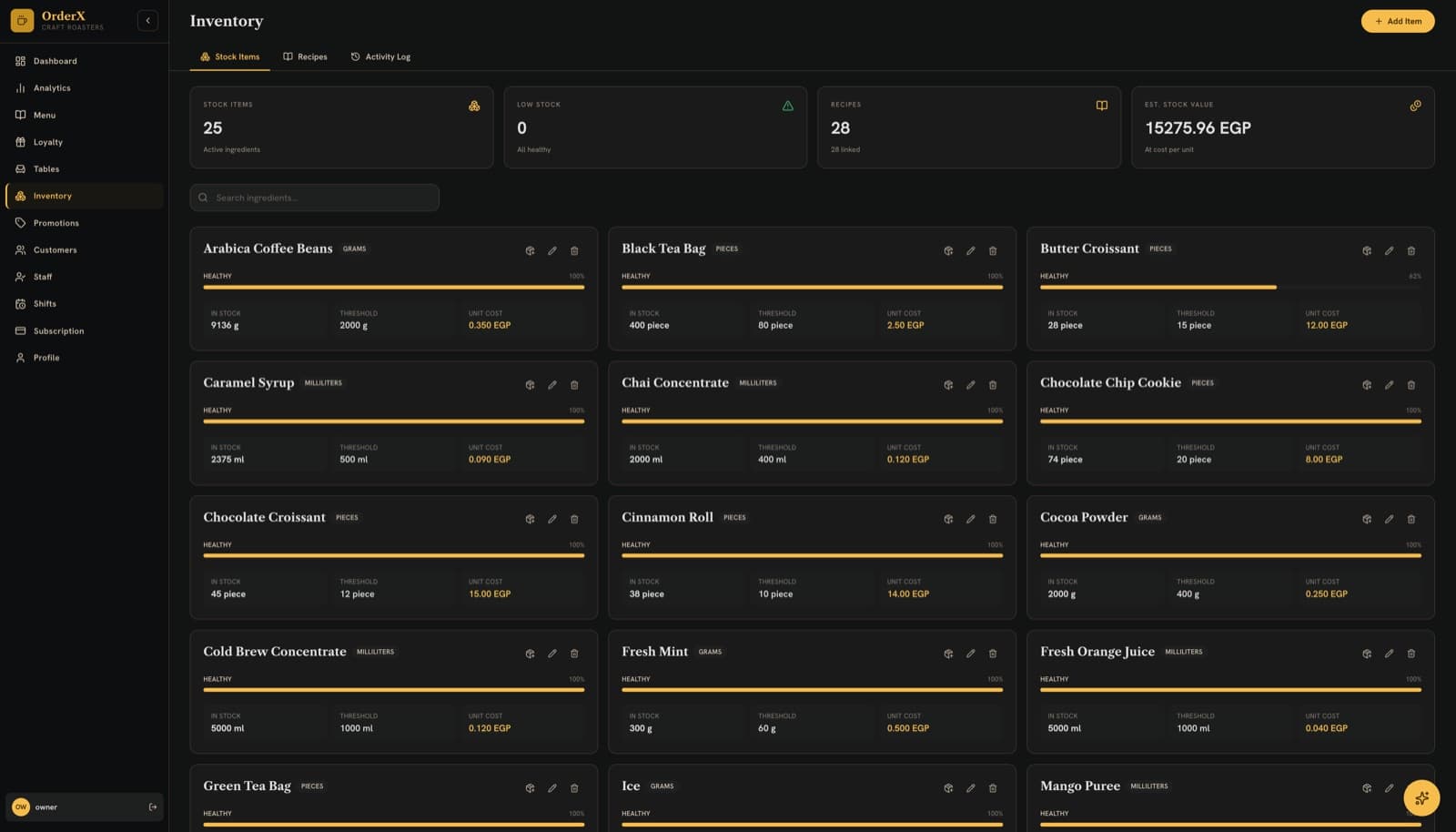Delete the Black Tea Bag item
Image resolution: width=1456 pixels, height=832 pixels.
tap(993, 250)
